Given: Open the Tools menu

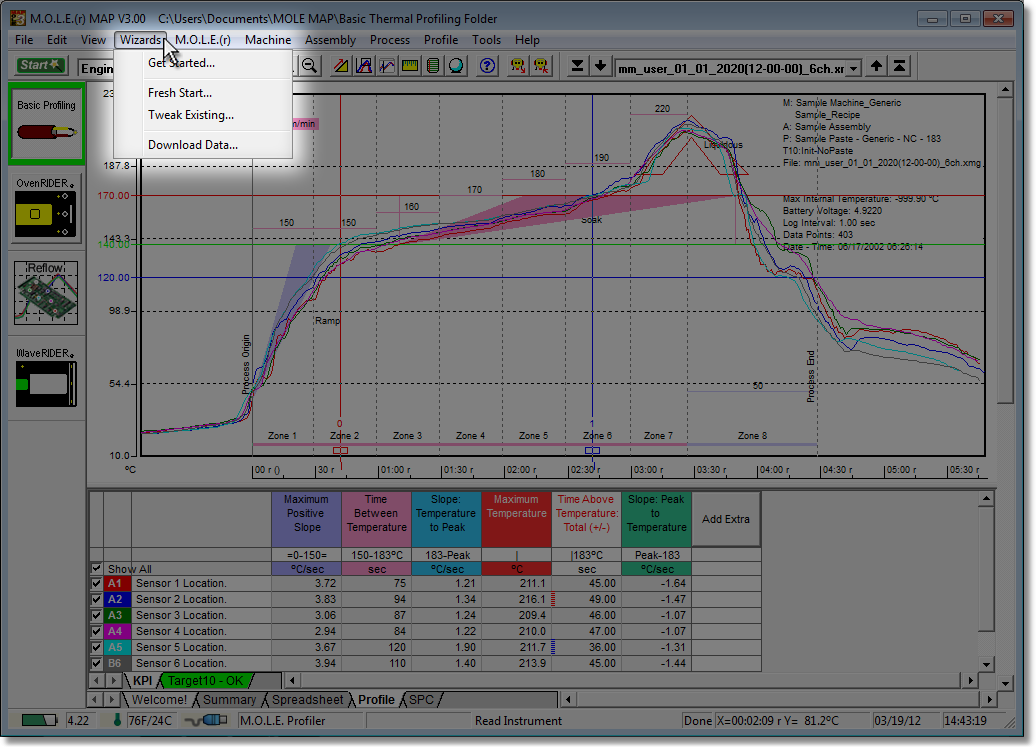Looking at the screenshot, I should point(486,40).
